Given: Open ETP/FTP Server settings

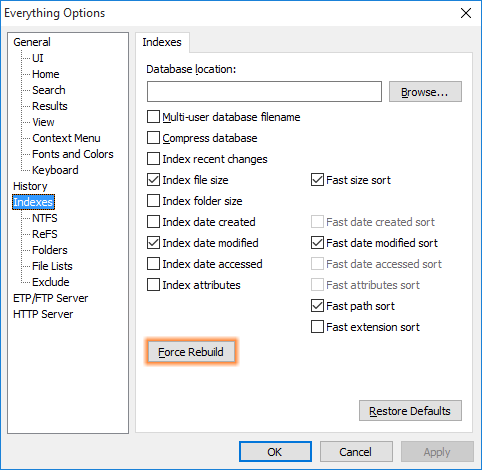Looking at the screenshot, I should pyautogui.click(x=50, y=298).
